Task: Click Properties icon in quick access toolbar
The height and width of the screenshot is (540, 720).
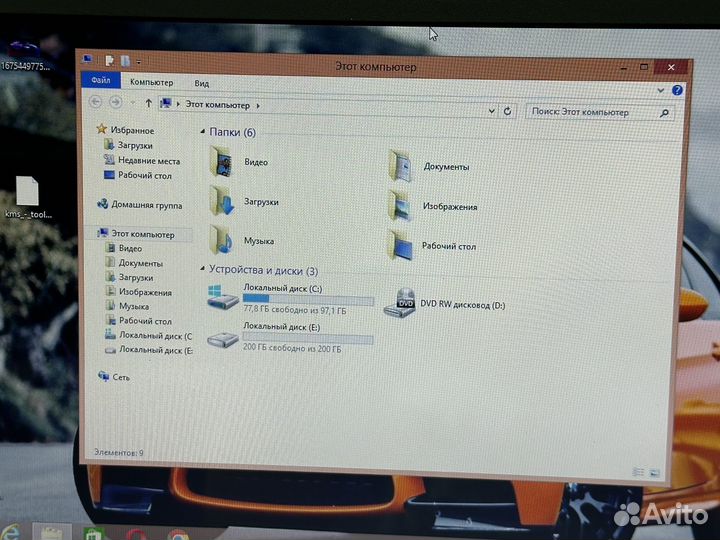Action: [109, 61]
